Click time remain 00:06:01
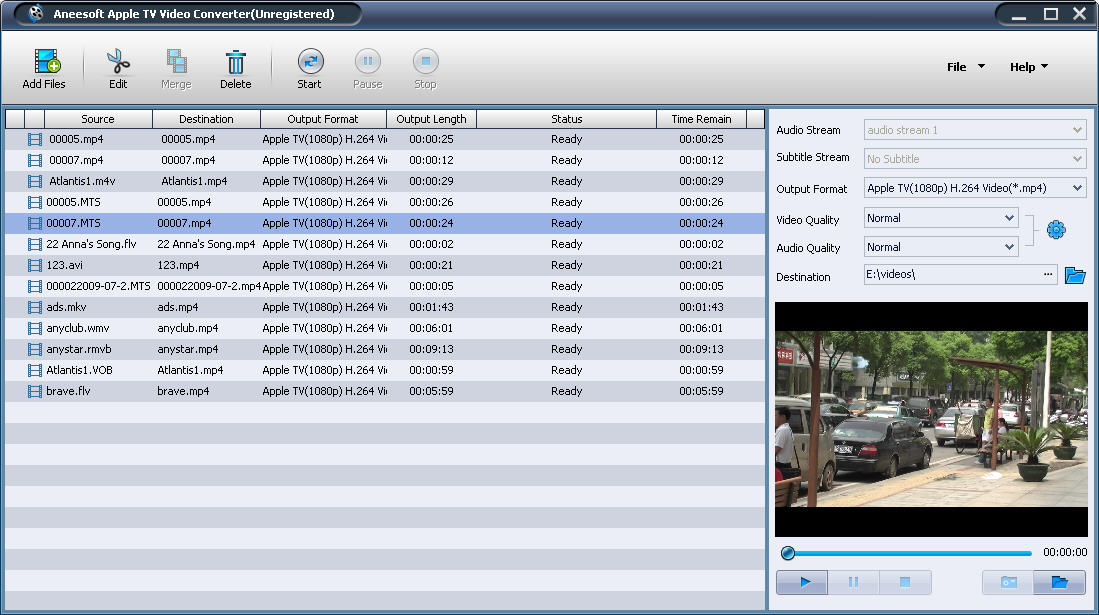Image resolution: width=1099 pixels, height=615 pixels. coord(701,329)
